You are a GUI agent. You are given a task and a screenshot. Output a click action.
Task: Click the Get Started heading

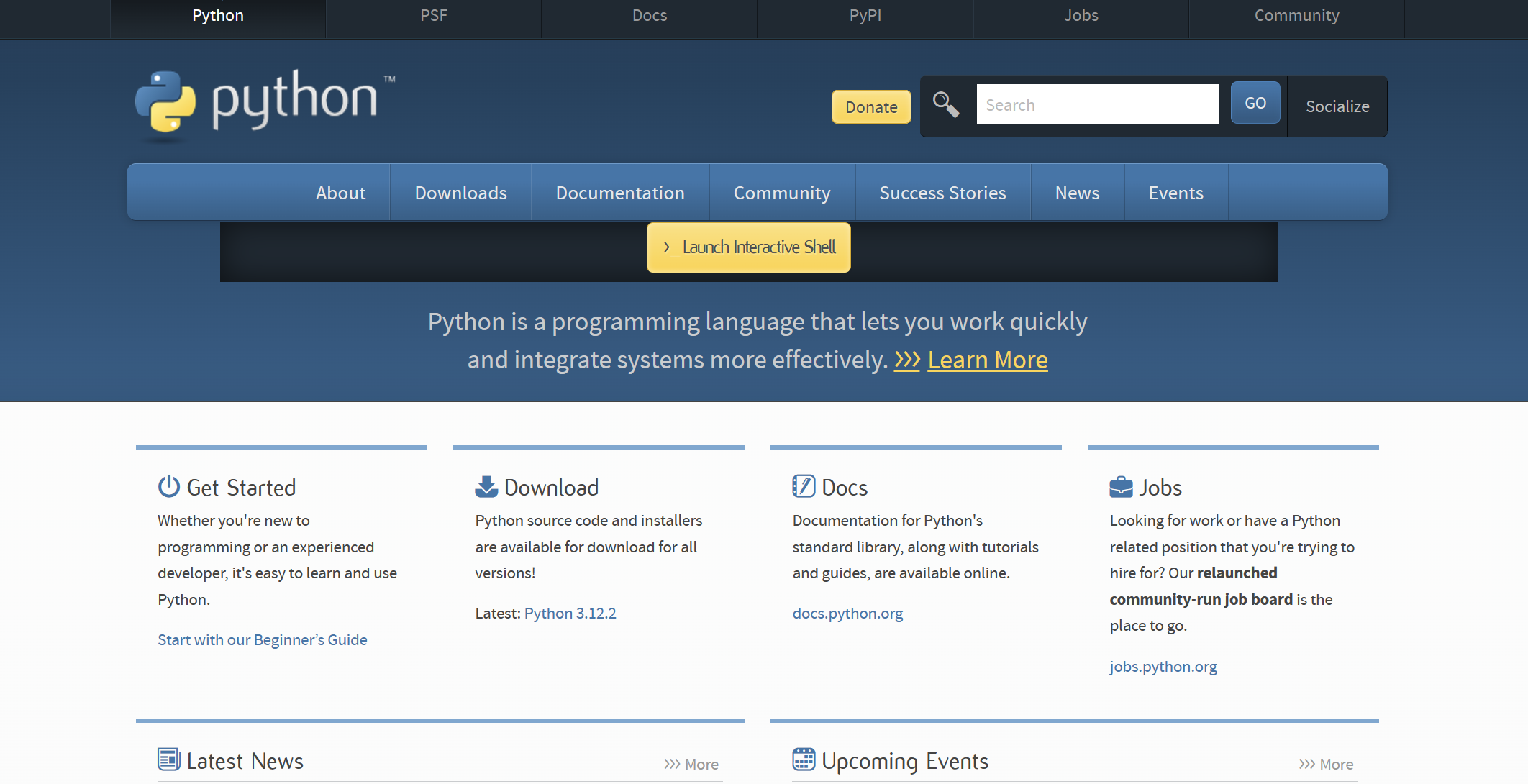point(241,488)
